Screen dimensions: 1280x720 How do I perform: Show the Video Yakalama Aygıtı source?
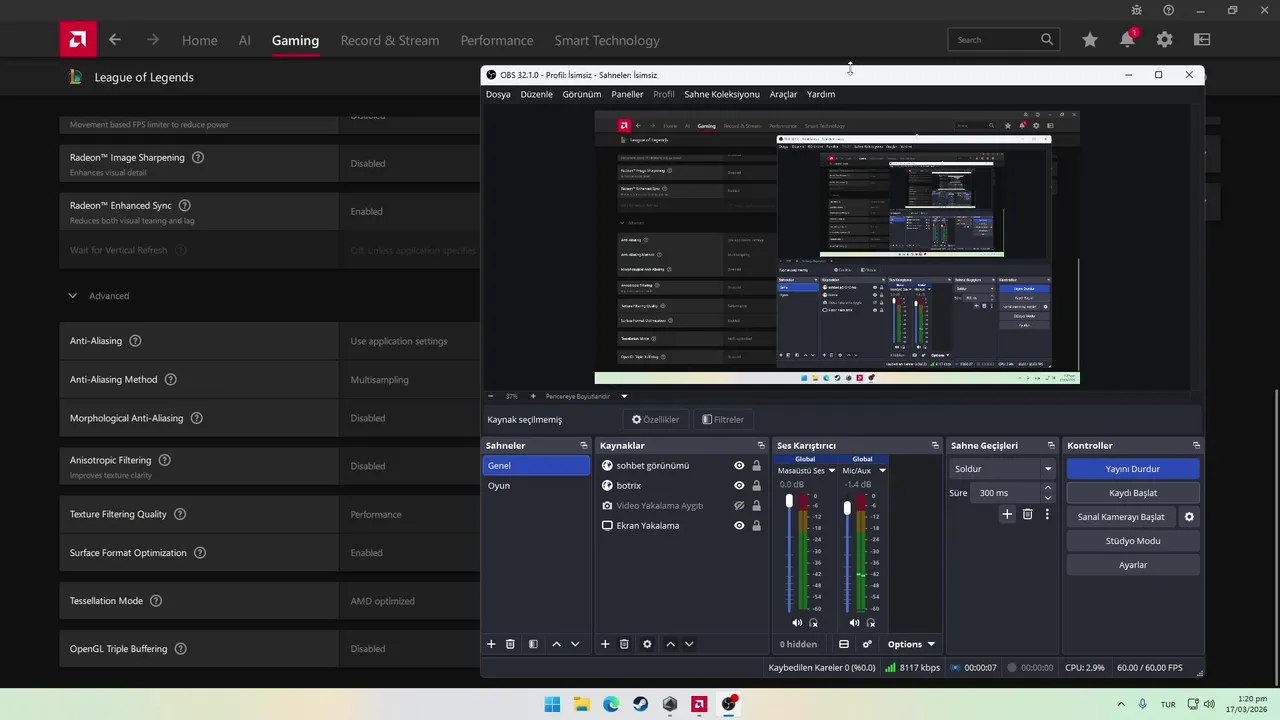click(739, 505)
